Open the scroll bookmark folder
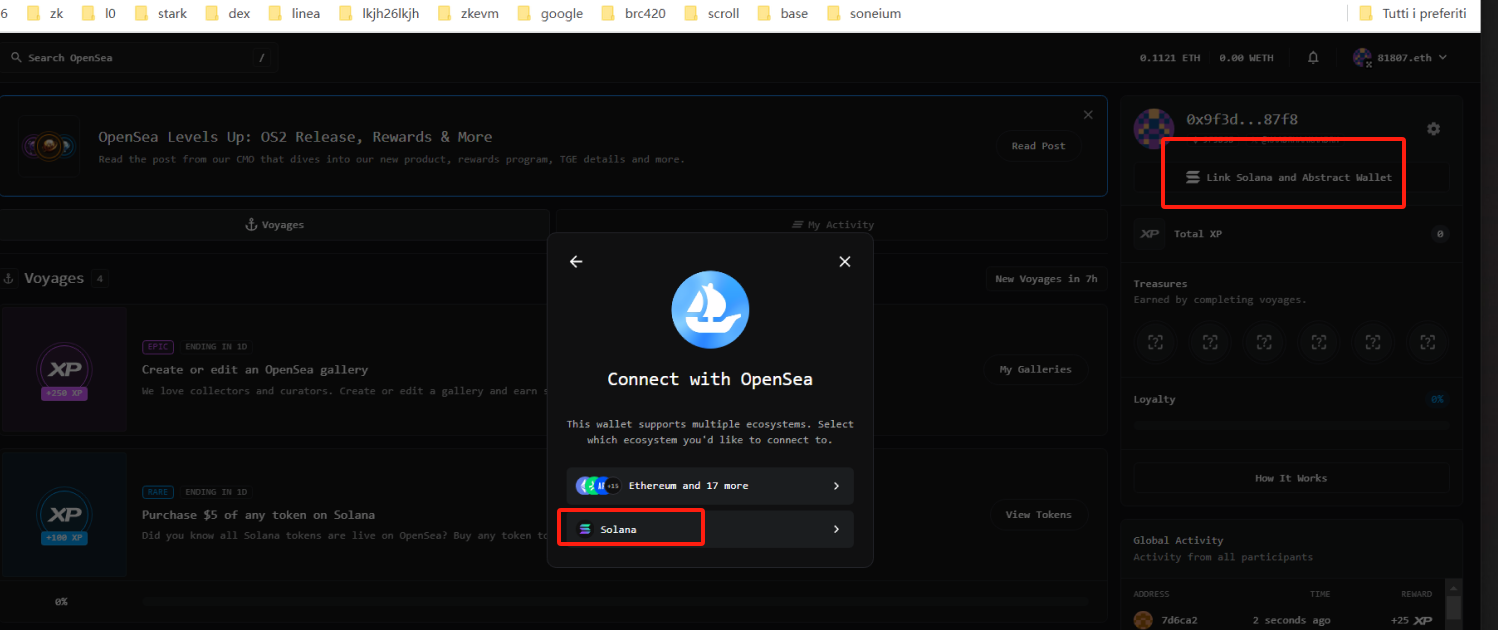1498x630 pixels. click(x=712, y=14)
